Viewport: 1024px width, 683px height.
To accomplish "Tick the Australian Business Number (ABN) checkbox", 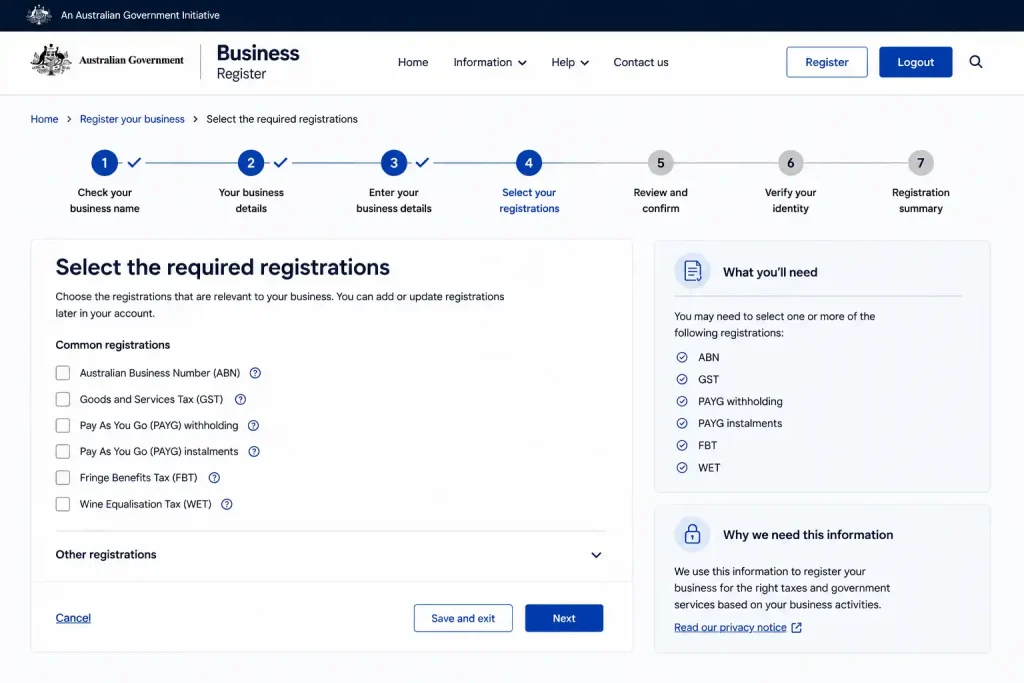I will pos(63,373).
